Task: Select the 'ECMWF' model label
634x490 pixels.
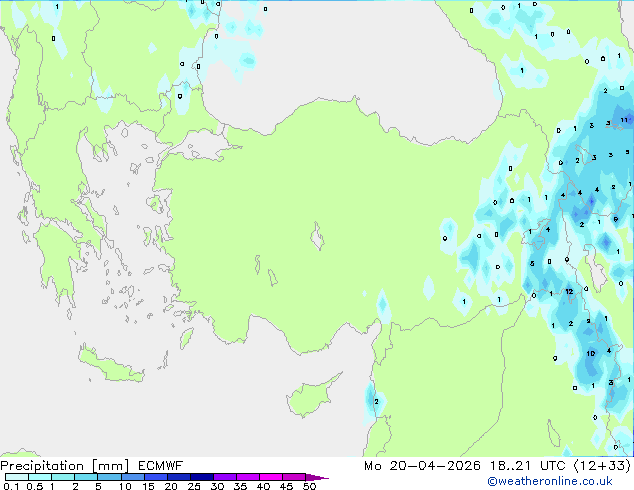Action: (x=161, y=466)
